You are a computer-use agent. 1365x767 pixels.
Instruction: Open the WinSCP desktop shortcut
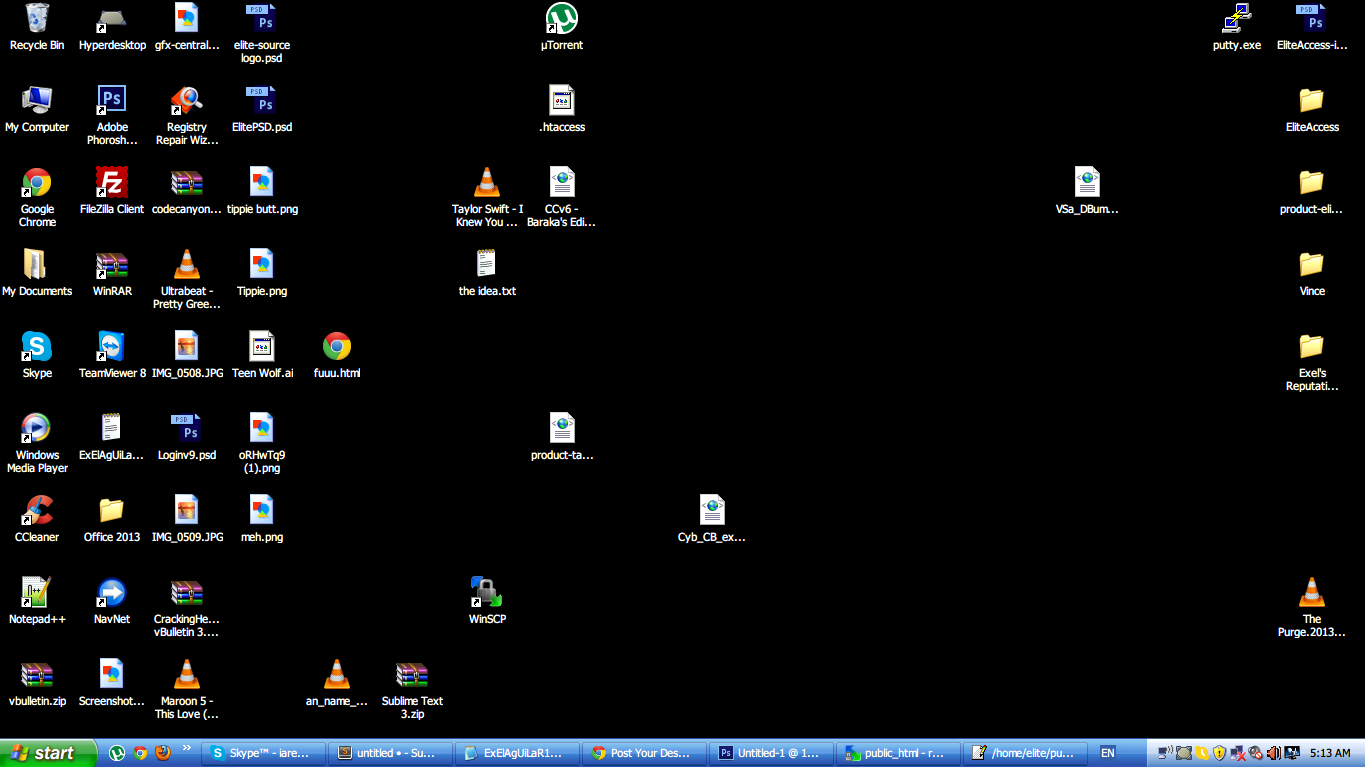pos(487,593)
